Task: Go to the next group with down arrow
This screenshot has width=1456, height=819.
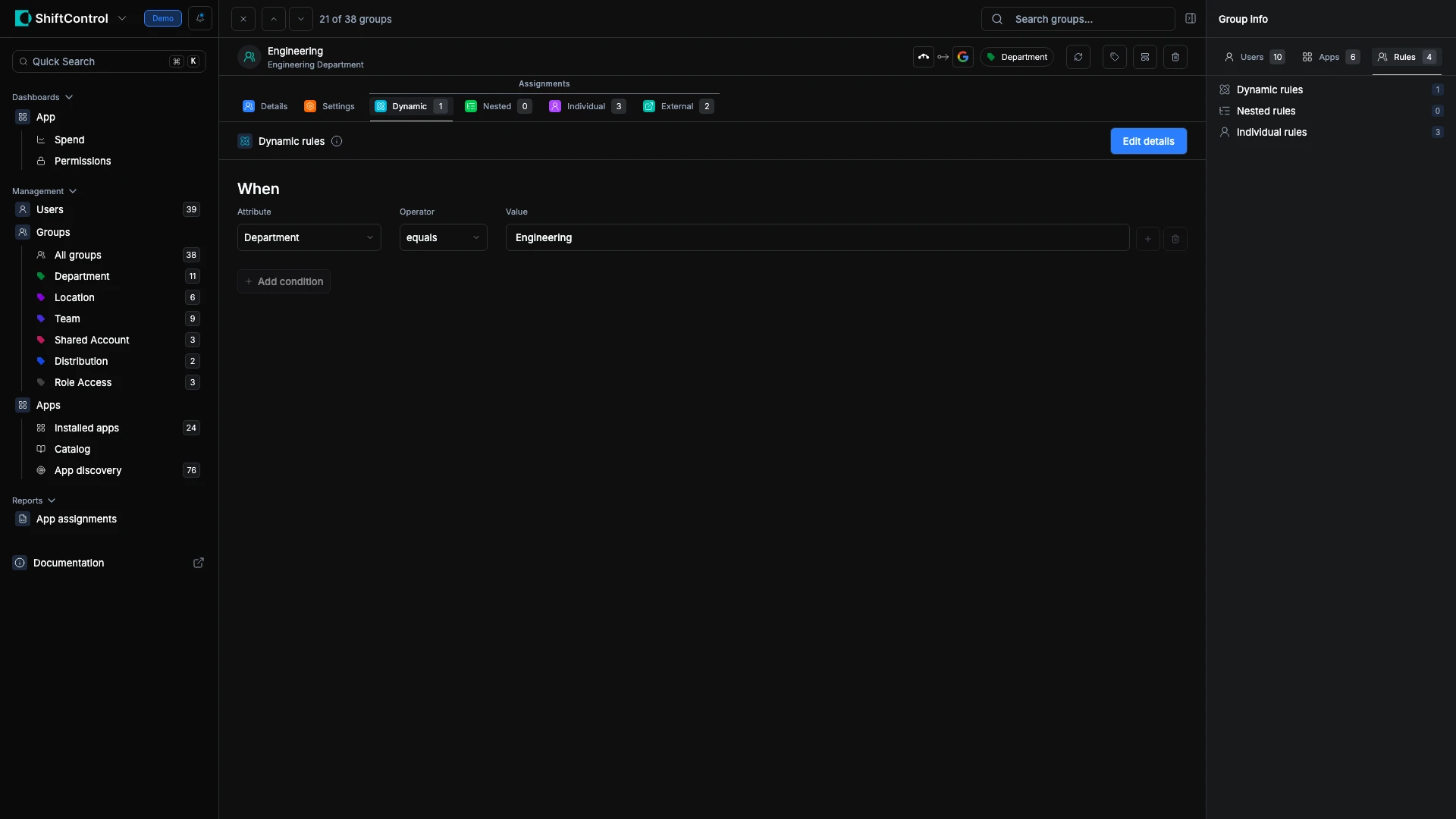Action: tap(300, 19)
